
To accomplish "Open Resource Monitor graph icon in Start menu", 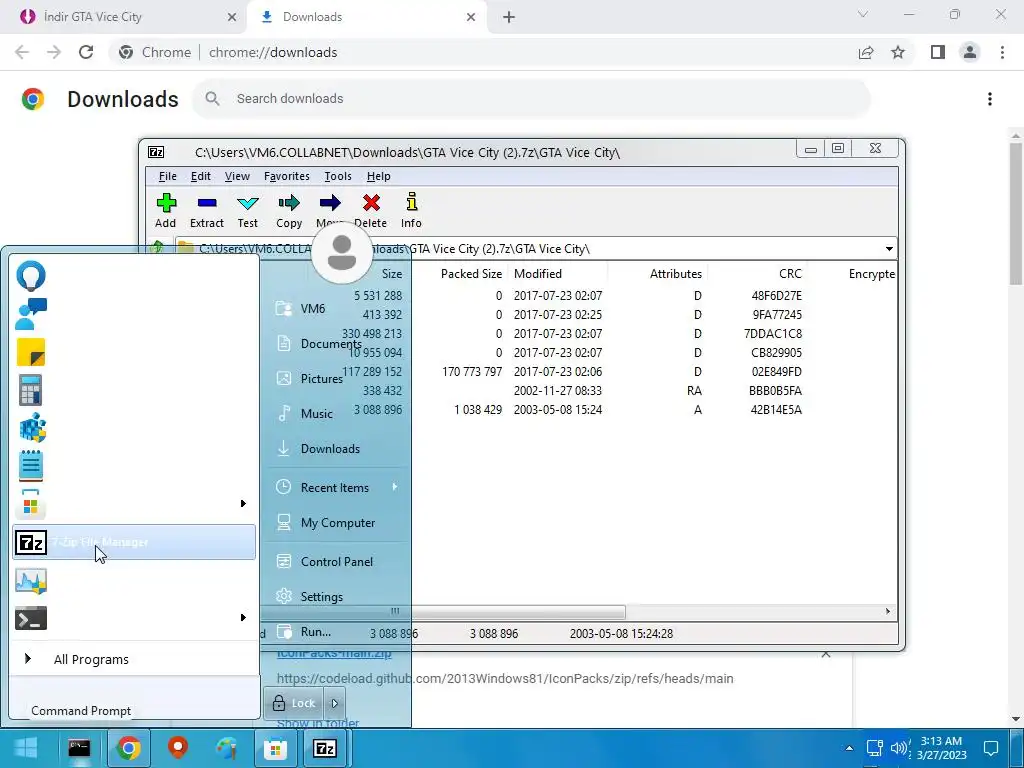I will click(31, 581).
